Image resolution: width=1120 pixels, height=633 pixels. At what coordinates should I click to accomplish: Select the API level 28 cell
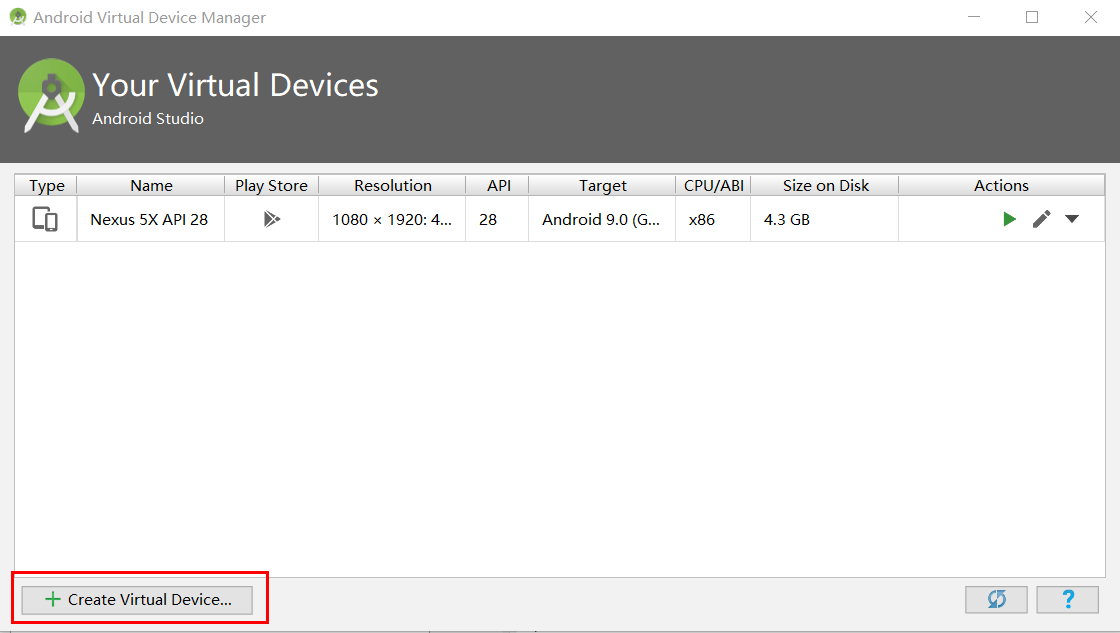[498, 219]
